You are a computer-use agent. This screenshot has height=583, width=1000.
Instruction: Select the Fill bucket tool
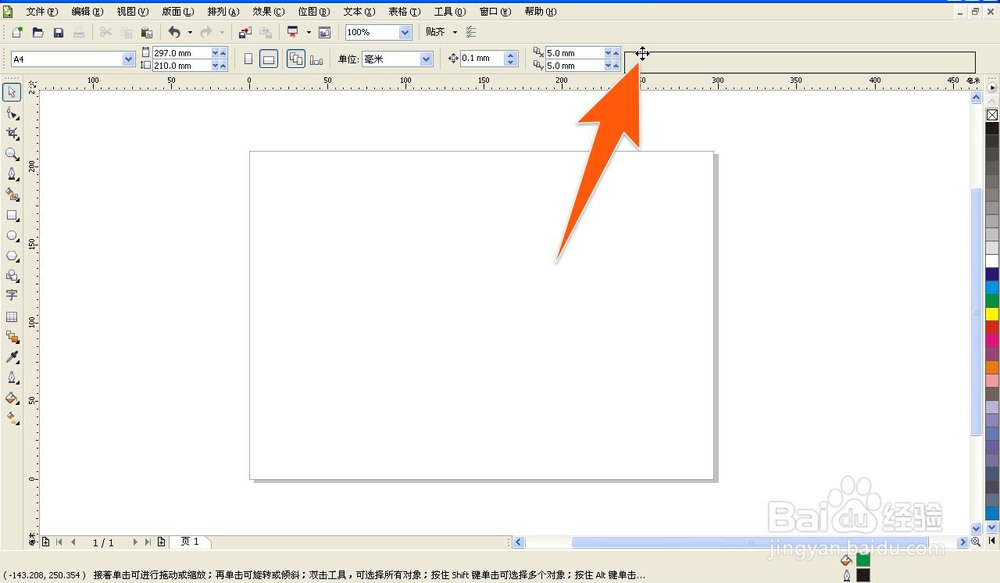(x=11, y=398)
